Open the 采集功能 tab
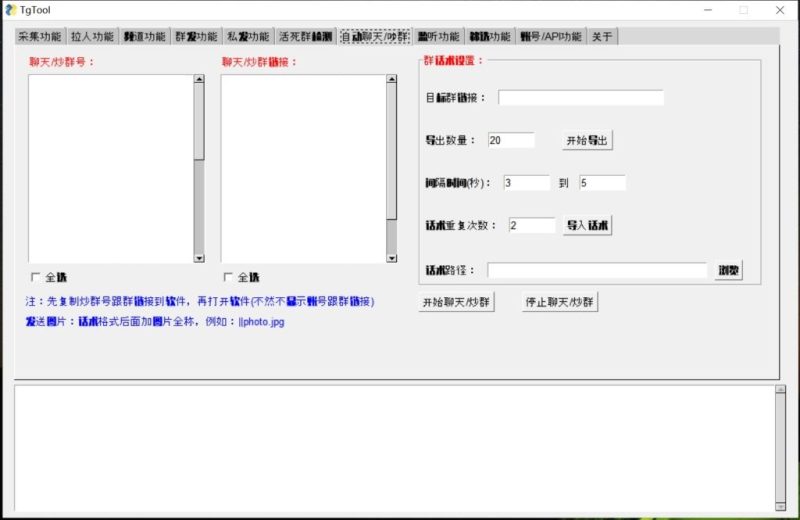The width and height of the screenshot is (800, 520). (40, 37)
